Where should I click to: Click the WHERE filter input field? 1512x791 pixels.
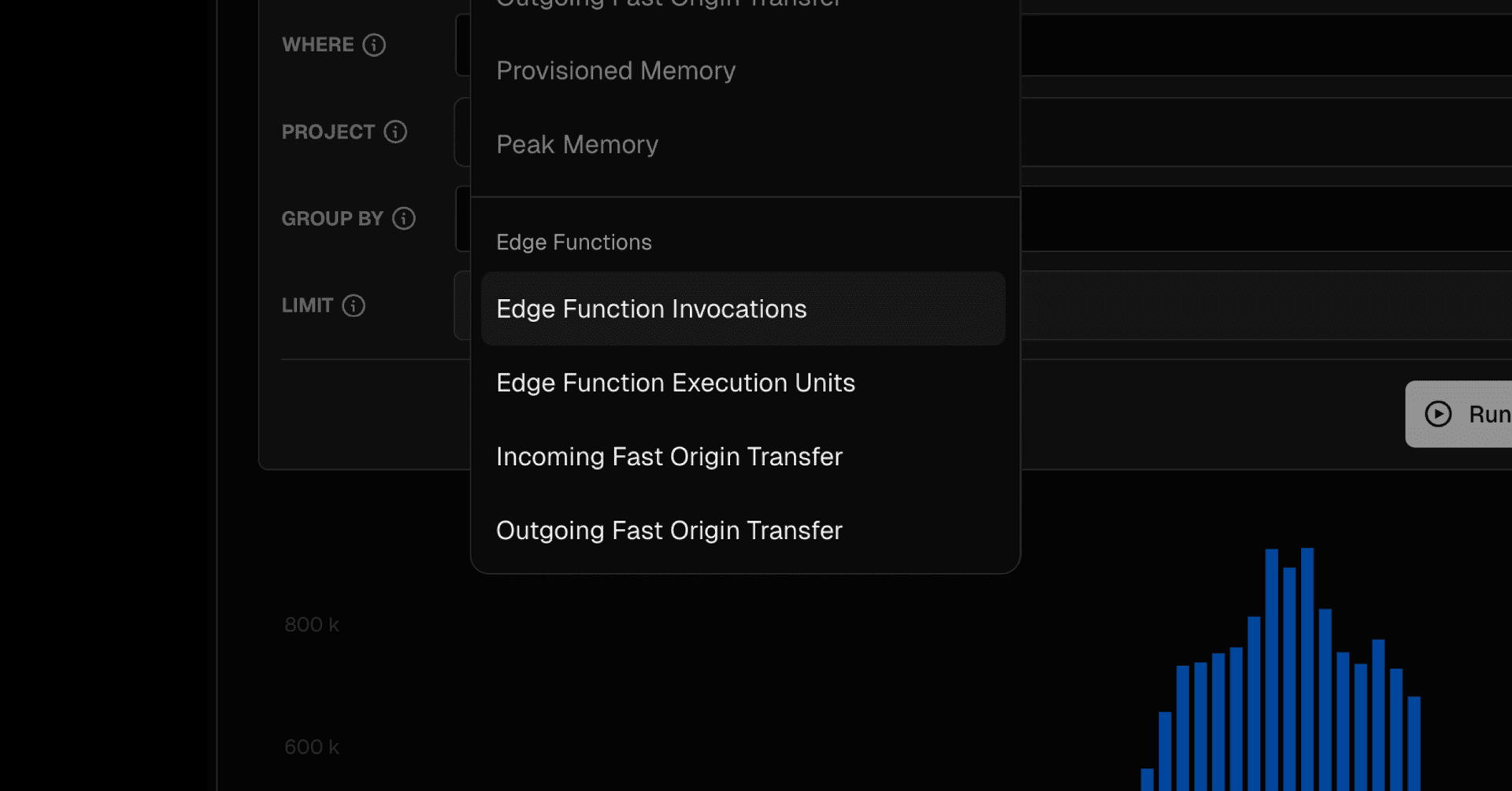(x=1260, y=45)
